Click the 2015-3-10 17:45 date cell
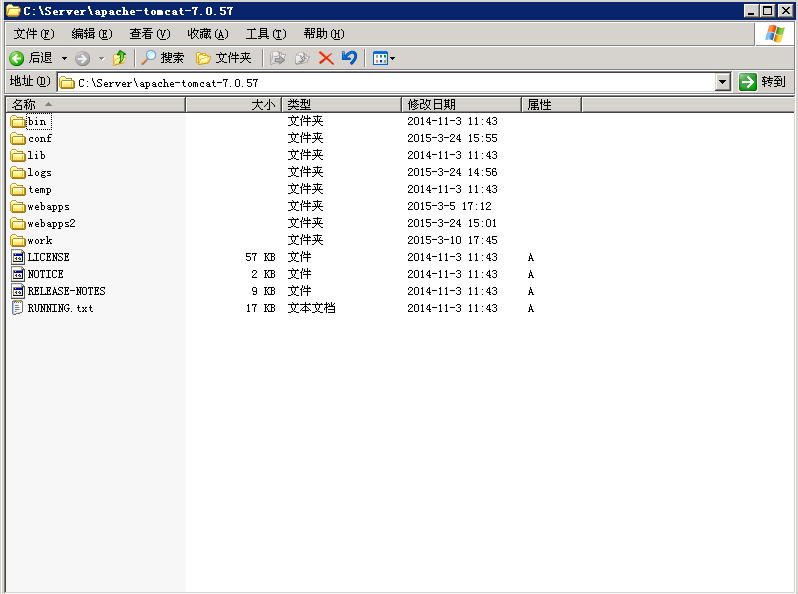The width and height of the screenshot is (798, 594). point(452,240)
